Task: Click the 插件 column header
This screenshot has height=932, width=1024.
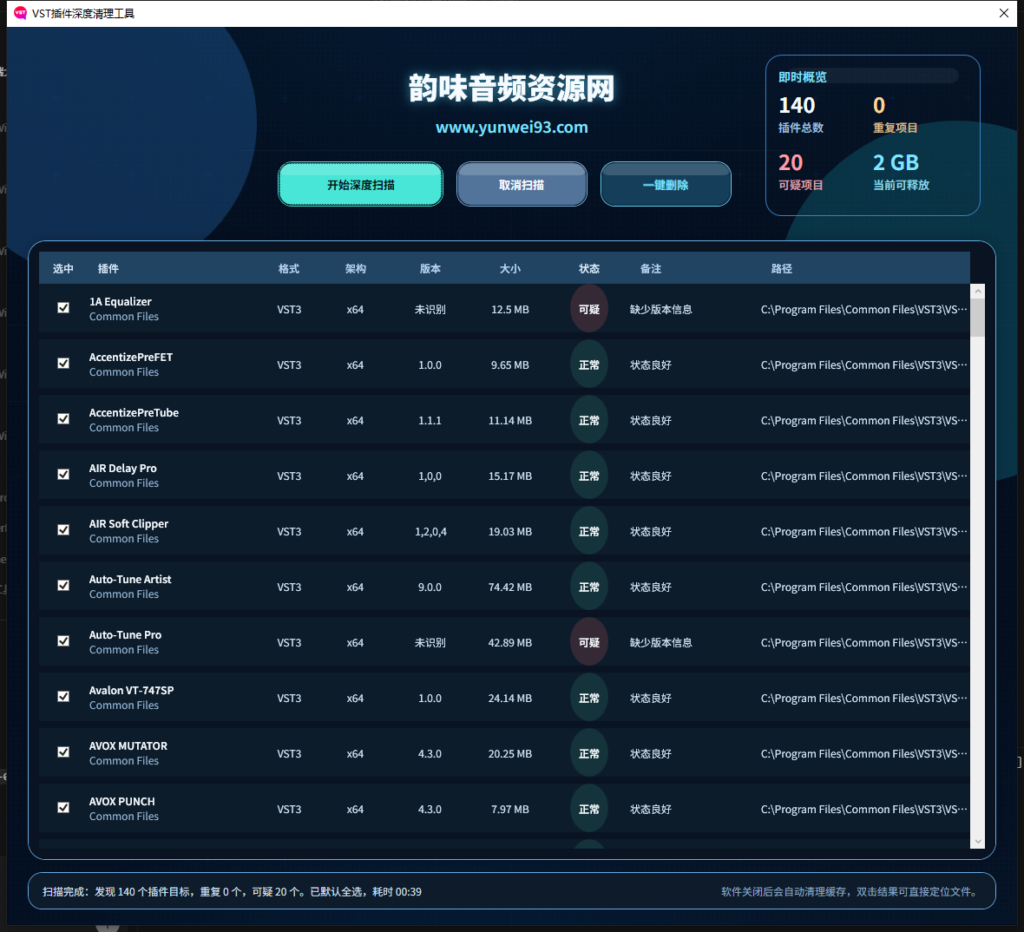Action: pos(108,269)
